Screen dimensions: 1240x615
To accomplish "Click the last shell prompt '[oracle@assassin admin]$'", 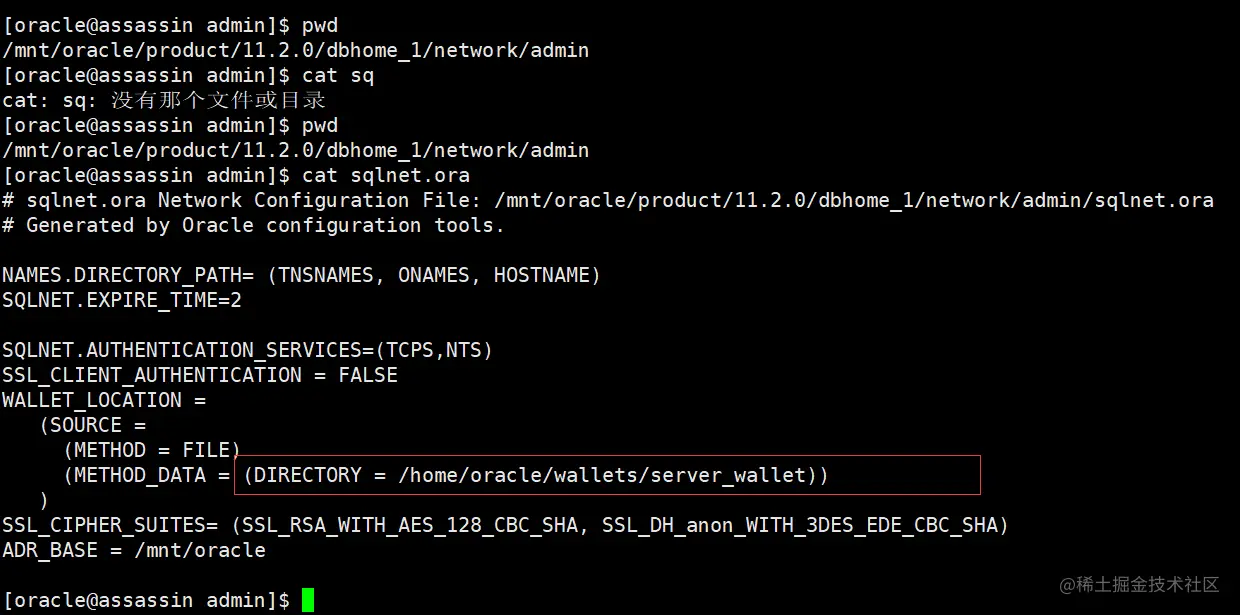I will [x=146, y=600].
